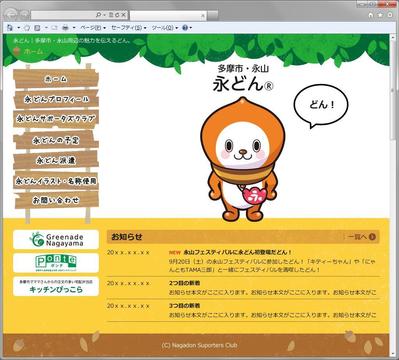
Task: Open the 3つ目の新着 news item
Action: pos(184,305)
